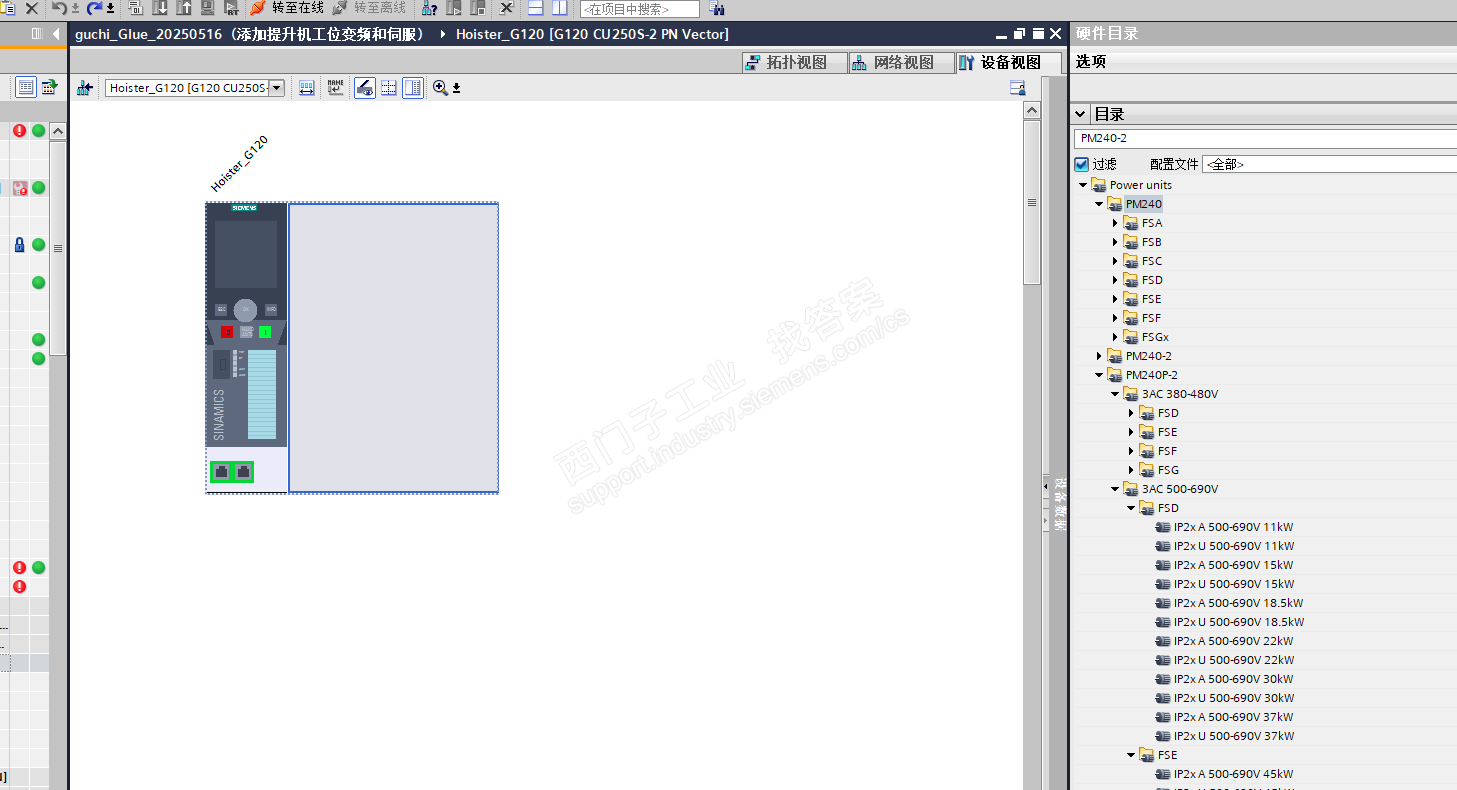Toggle the 过滤 filter checkbox
This screenshot has height=790, width=1457.
pyautogui.click(x=1081, y=164)
